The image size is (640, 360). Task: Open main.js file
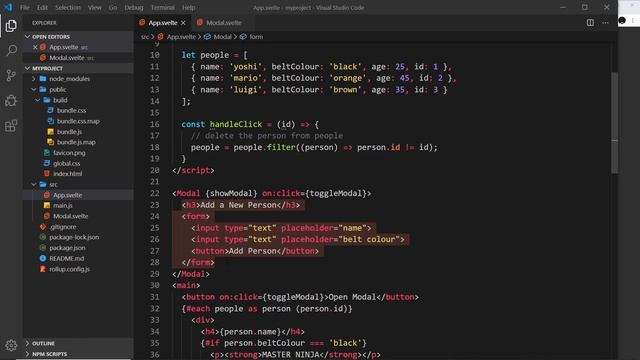(62, 206)
